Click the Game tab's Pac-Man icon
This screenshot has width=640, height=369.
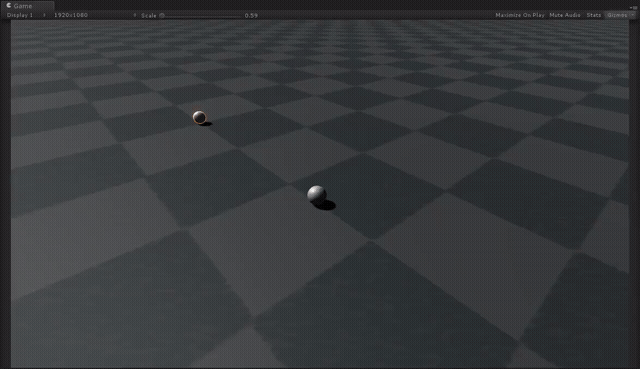(8, 5)
